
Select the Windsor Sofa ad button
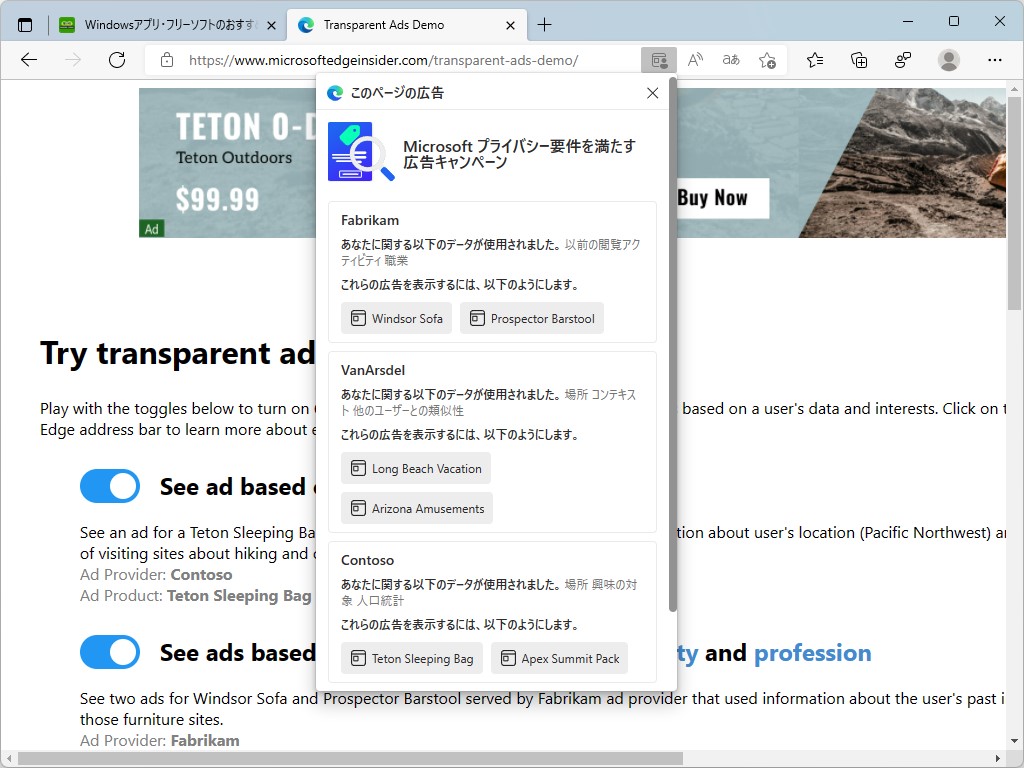tap(396, 318)
